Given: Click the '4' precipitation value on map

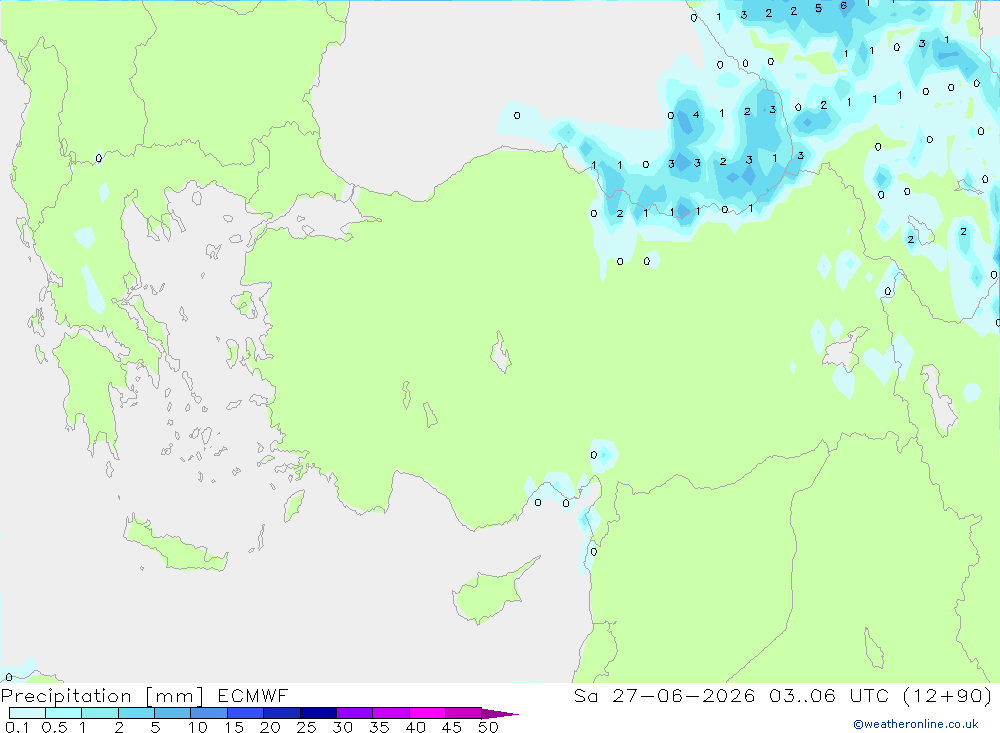Looking at the screenshot, I should [696, 115].
